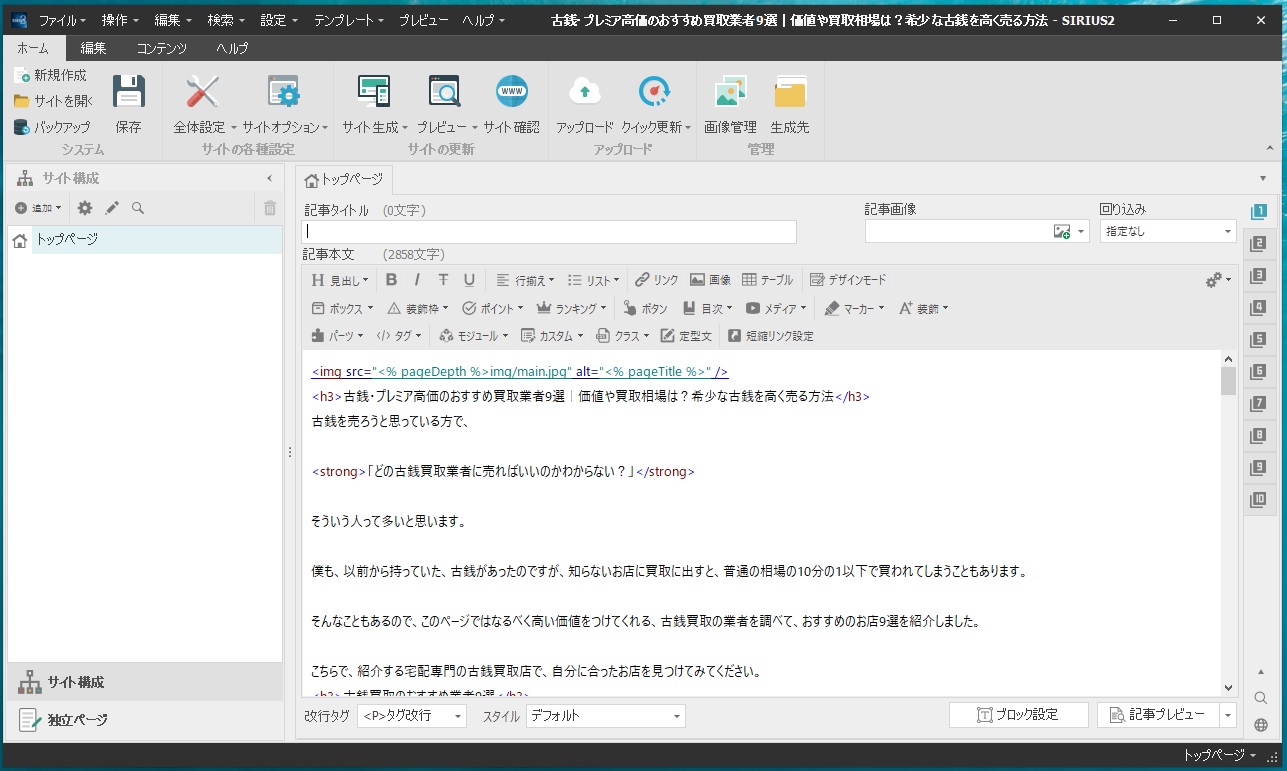Click the 記事タイトル input field
The image size is (1287, 771).
[x=550, y=231]
